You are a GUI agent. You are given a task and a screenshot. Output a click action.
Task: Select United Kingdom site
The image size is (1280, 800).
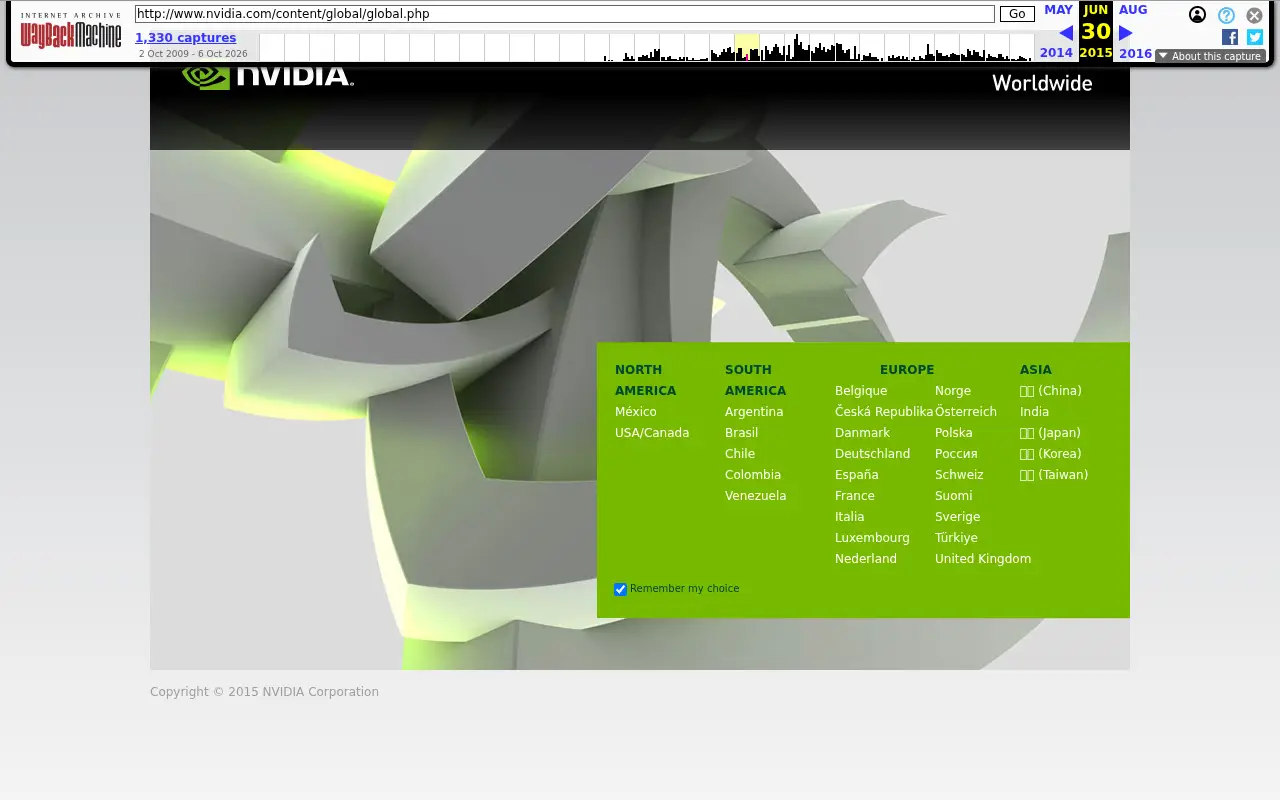tap(983, 559)
